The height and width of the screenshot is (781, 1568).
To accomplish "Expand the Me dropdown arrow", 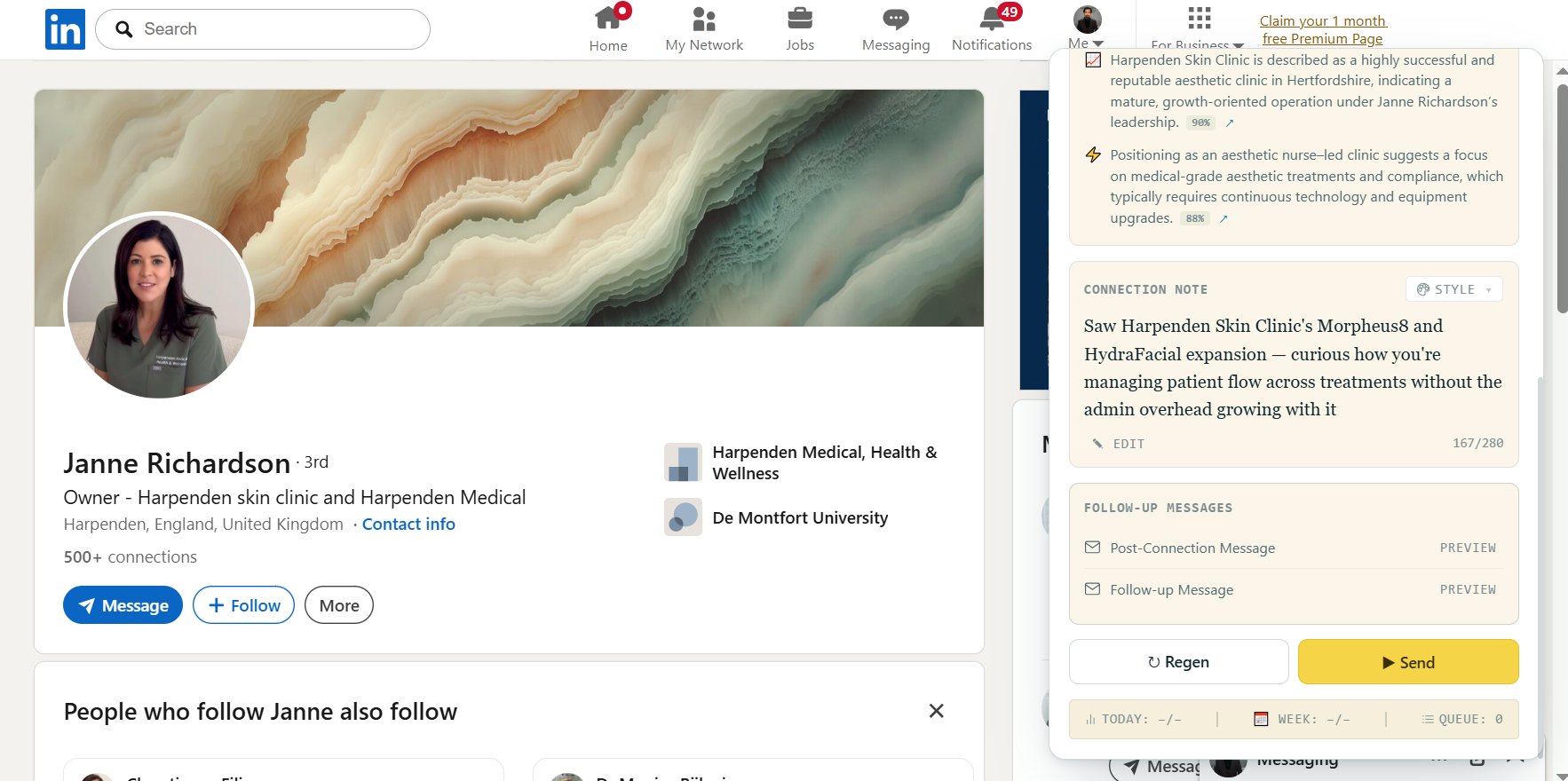I will pyautogui.click(x=1098, y=43).
